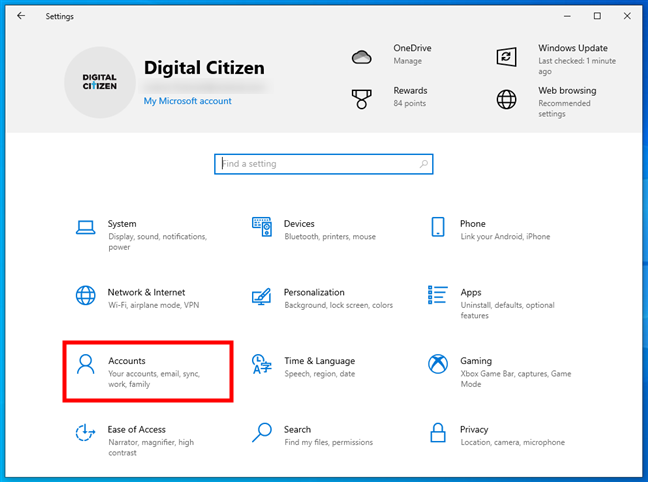Viewport: 648px width, 482px height.
Task: Open the Network & Internet globe icon
Action: 86,296
